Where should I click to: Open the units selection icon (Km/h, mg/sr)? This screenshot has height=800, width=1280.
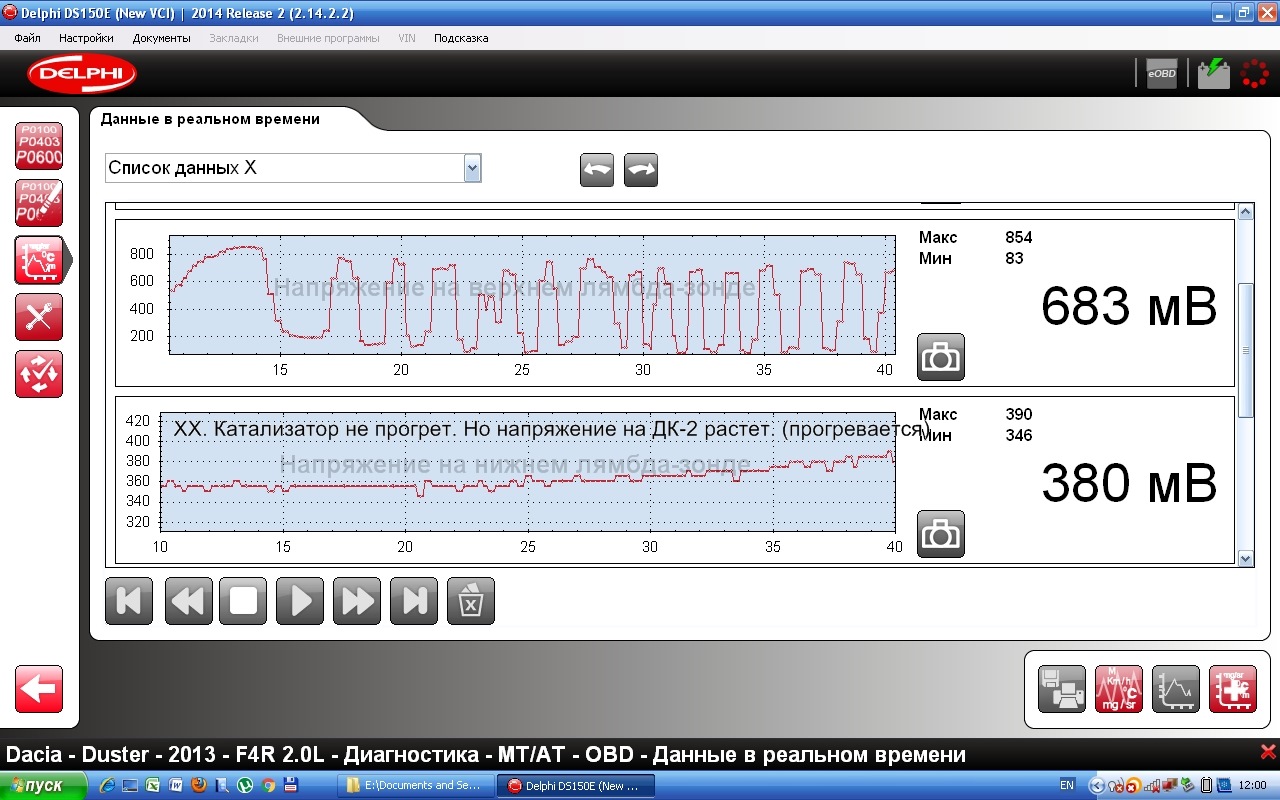1119,689
